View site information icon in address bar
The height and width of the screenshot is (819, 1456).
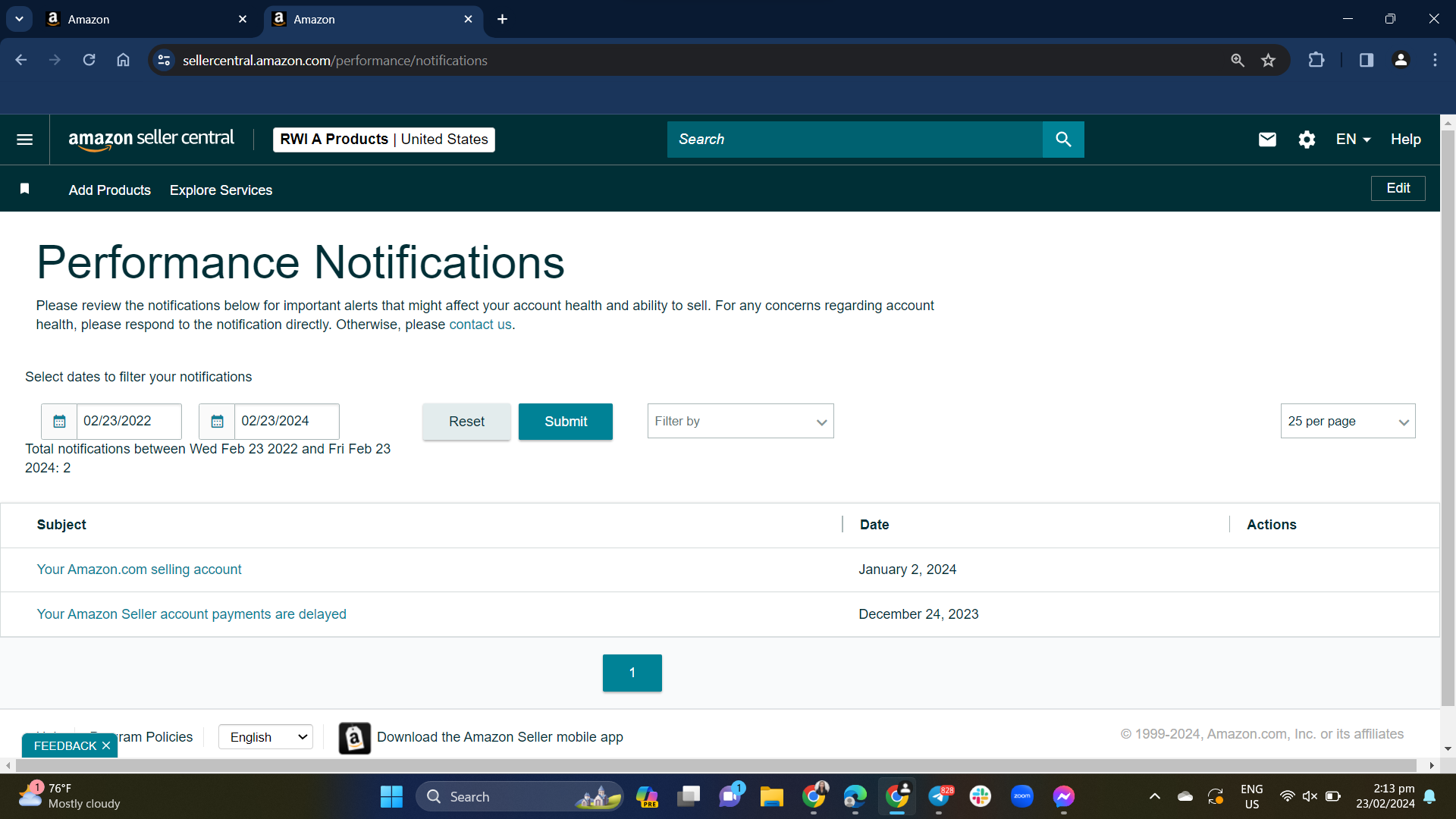164,60
